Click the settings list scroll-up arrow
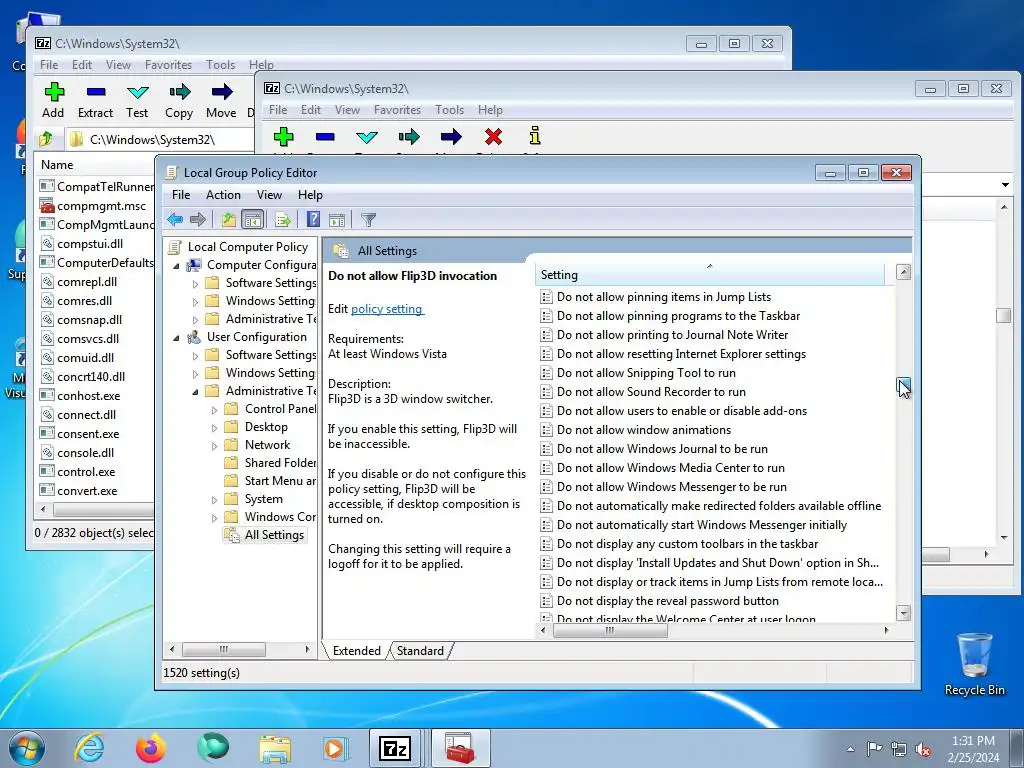1024x768 pixels. tap(903, 272)
